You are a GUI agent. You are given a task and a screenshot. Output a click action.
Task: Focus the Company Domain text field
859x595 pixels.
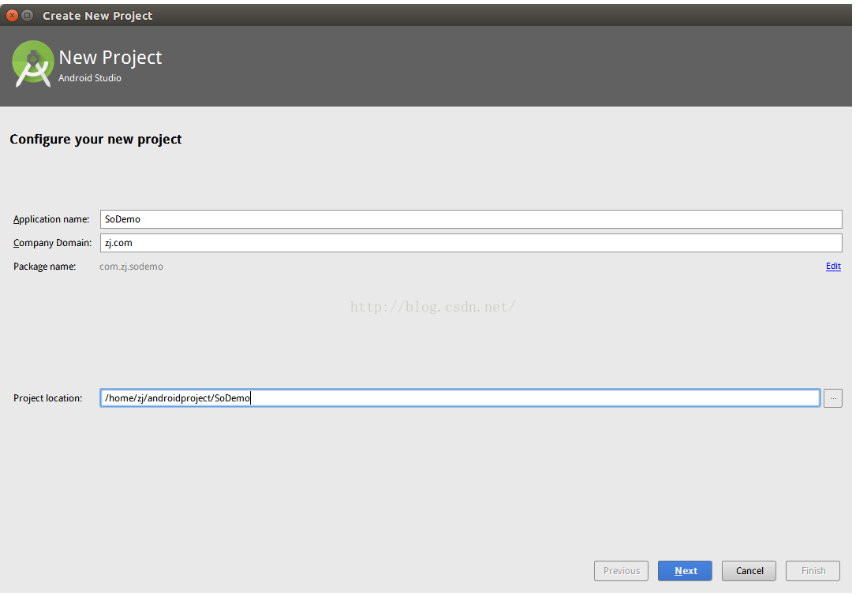470,243
